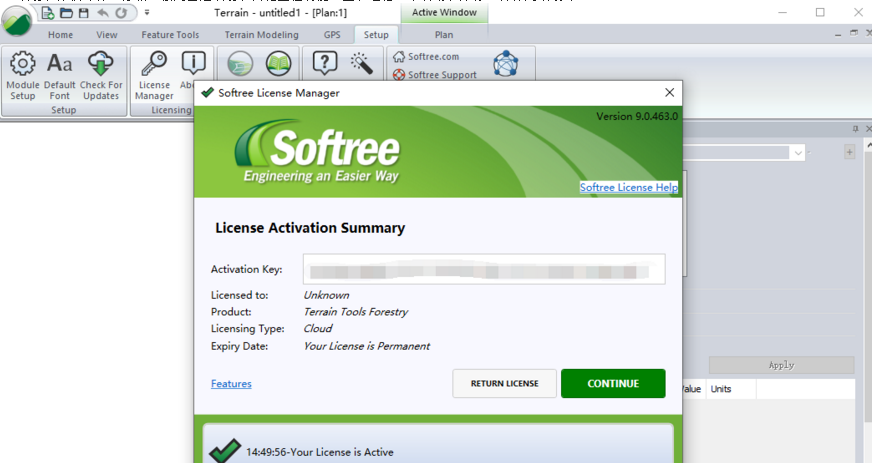Click the Apply button in side panel
The height and width of the screenshot is (463, 872).
coord(781,365)
